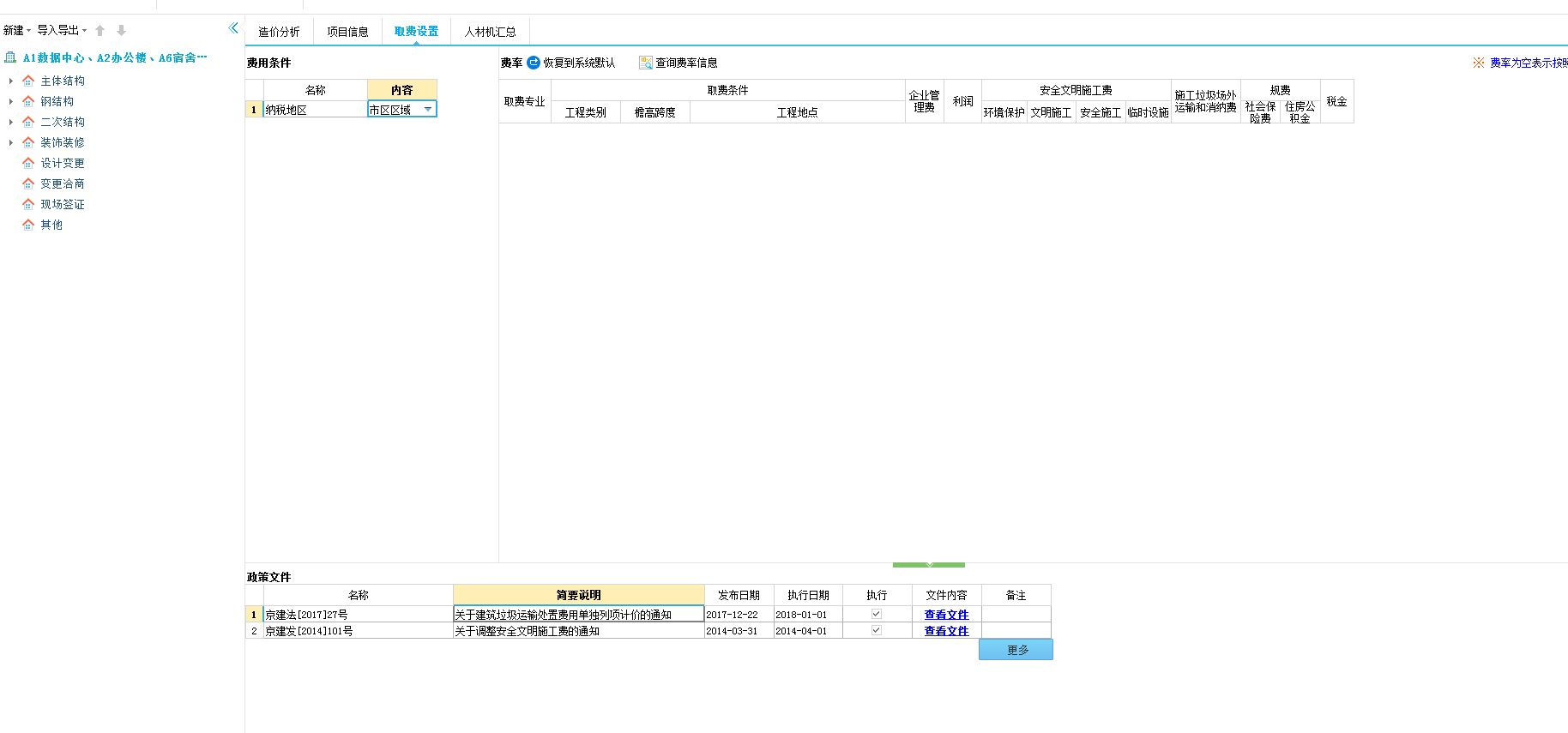Select the 变更洽商 tree item
This screenshot has width=1568, height=733.
tap(63, 183)
